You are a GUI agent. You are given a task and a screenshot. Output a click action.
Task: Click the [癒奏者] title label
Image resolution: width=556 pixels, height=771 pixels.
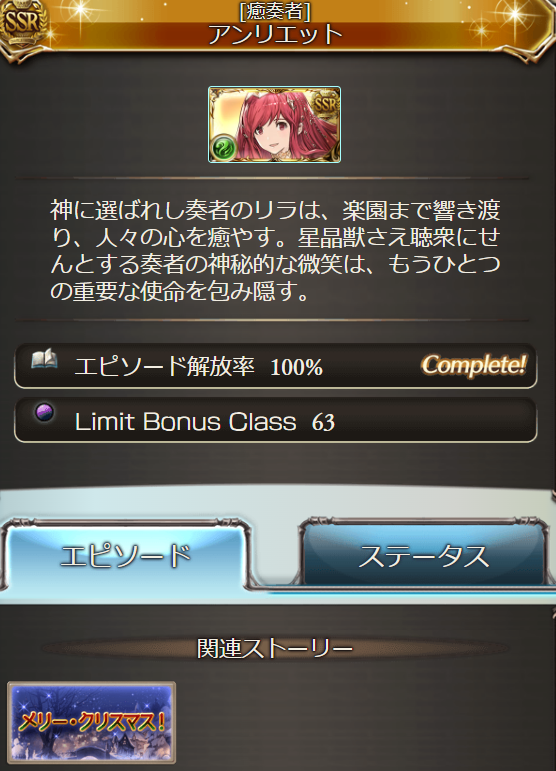(275, 11)
